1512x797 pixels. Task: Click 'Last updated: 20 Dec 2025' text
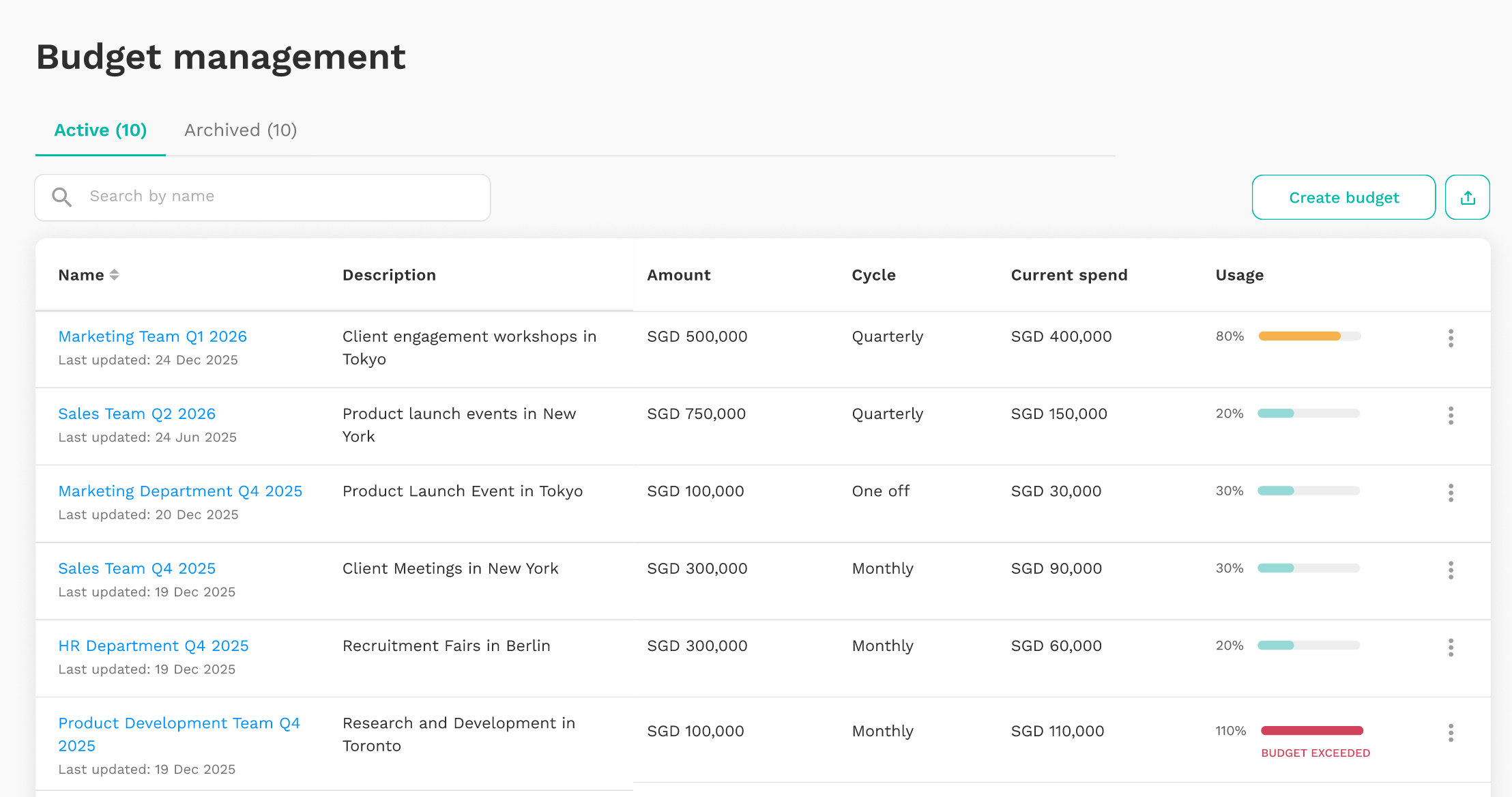148,515
